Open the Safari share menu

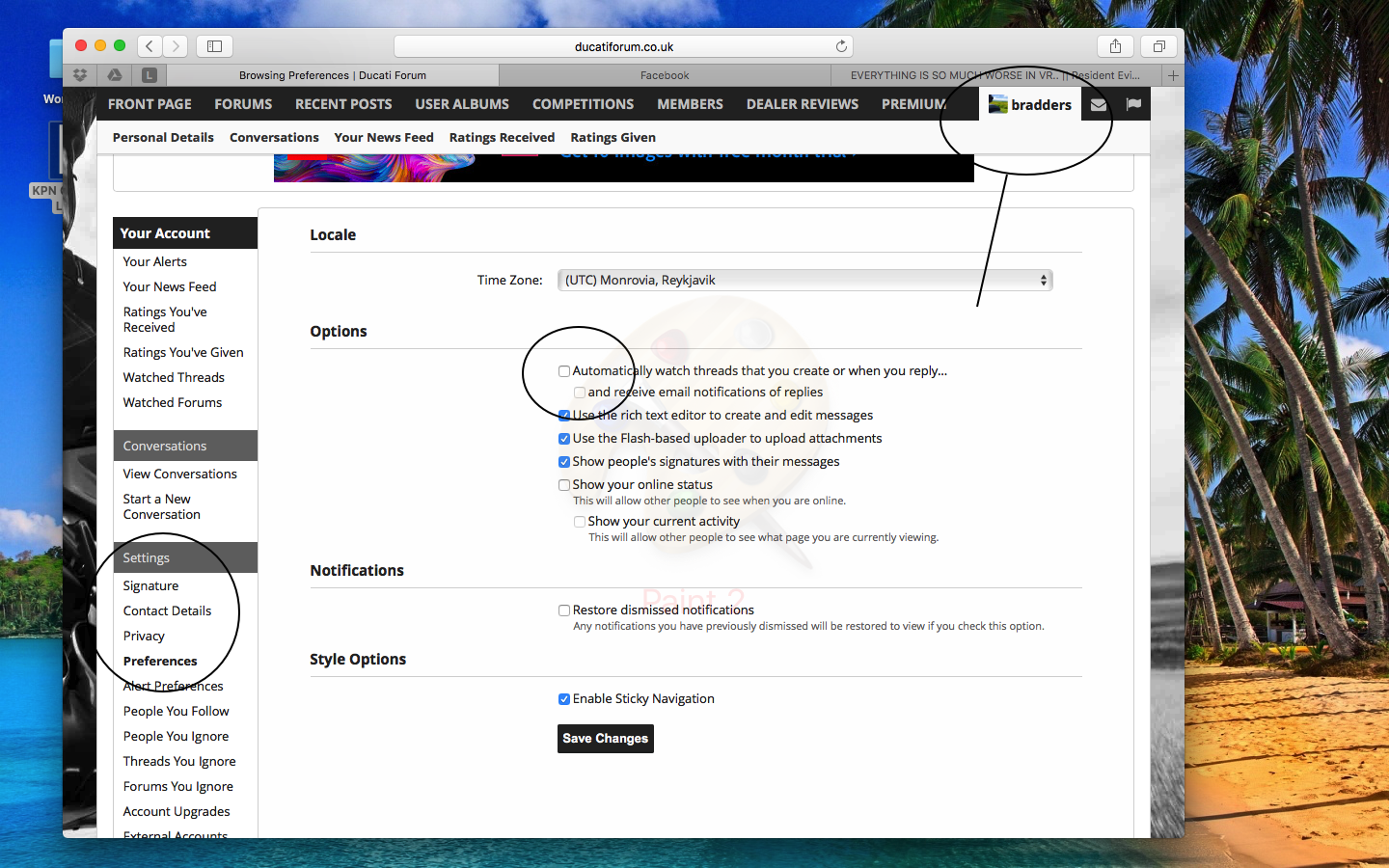click(1115, 45)
